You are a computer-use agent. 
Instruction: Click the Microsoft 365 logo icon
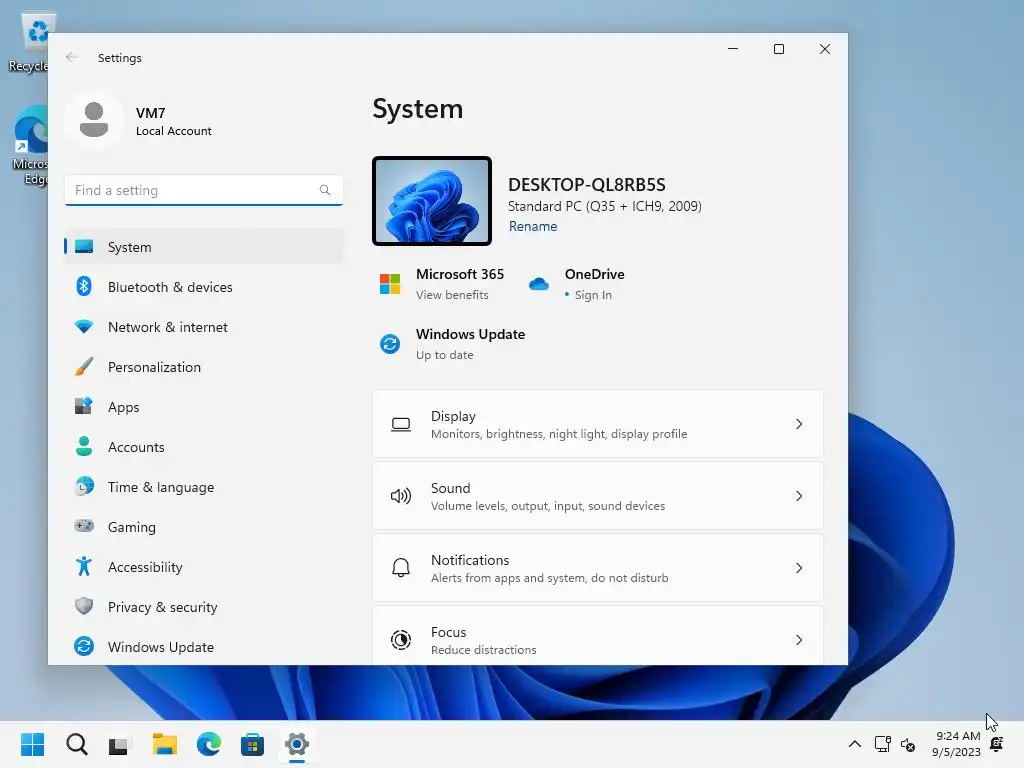tap(390, 284)
